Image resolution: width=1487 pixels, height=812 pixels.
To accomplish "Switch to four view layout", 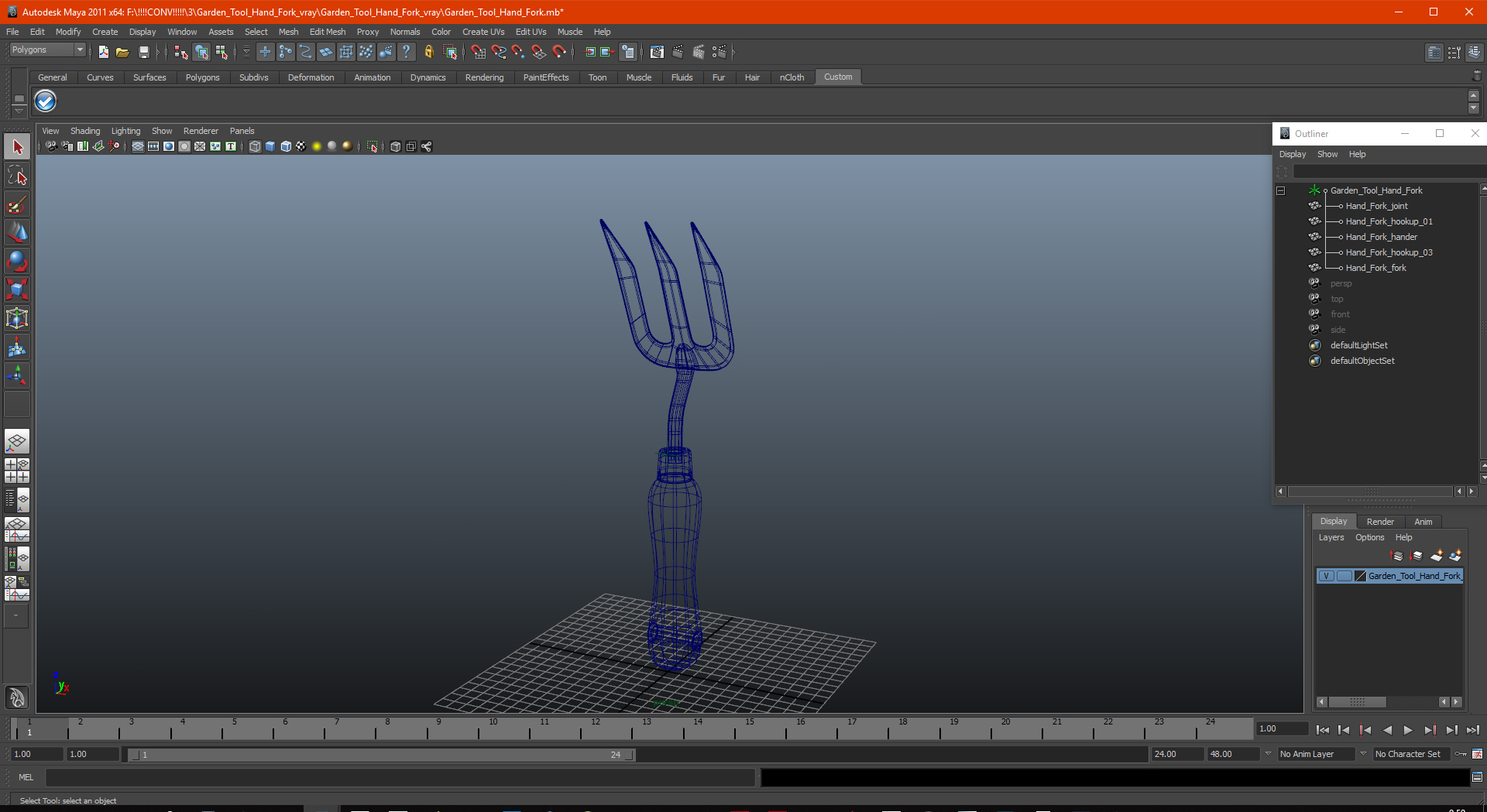I will click(x=17, y=471).
